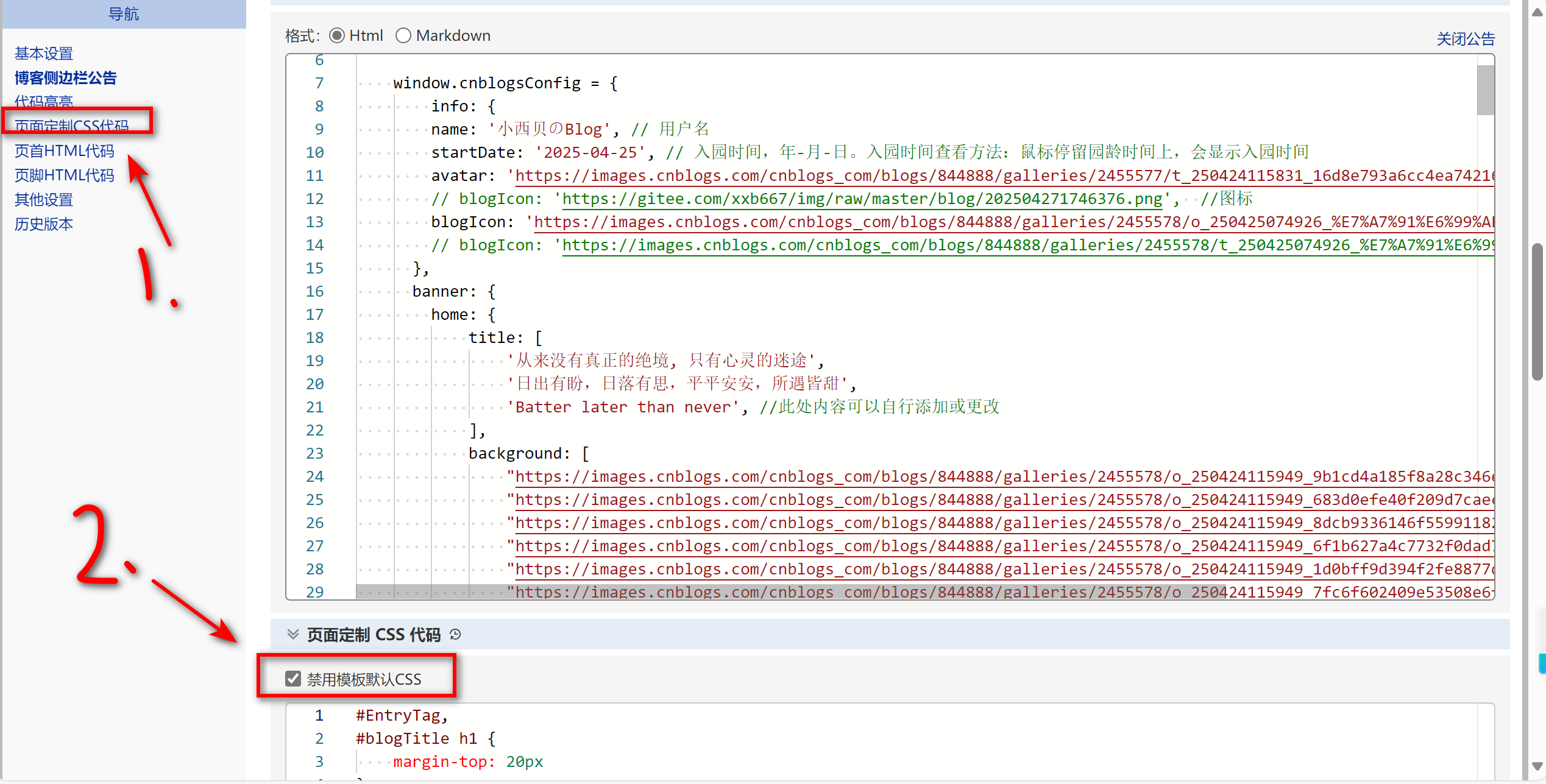Image resolution: width=1546 pixels, height=784 pixels.
Task: Open the CSS code history icon
Action: point(455,635)
